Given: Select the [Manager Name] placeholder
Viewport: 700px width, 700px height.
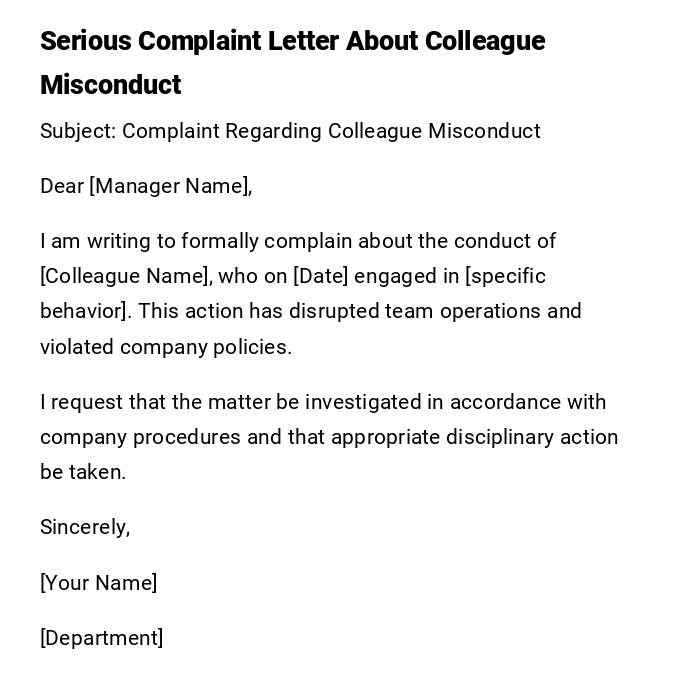Looking at the screenshot, I should coord(170,186).
